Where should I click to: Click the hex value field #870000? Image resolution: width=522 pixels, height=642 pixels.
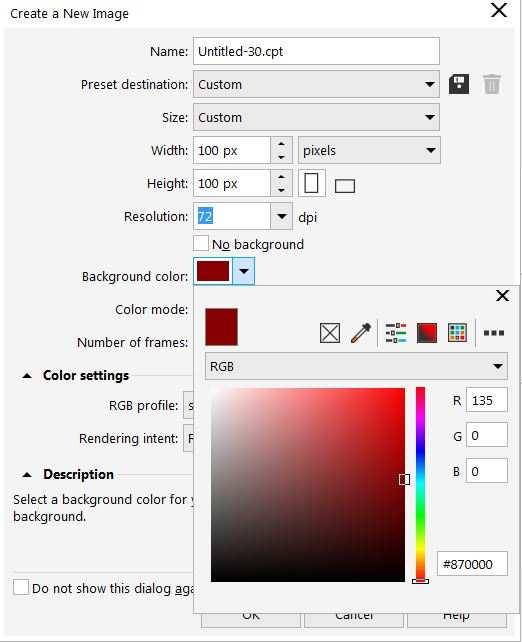click(472, 564)
